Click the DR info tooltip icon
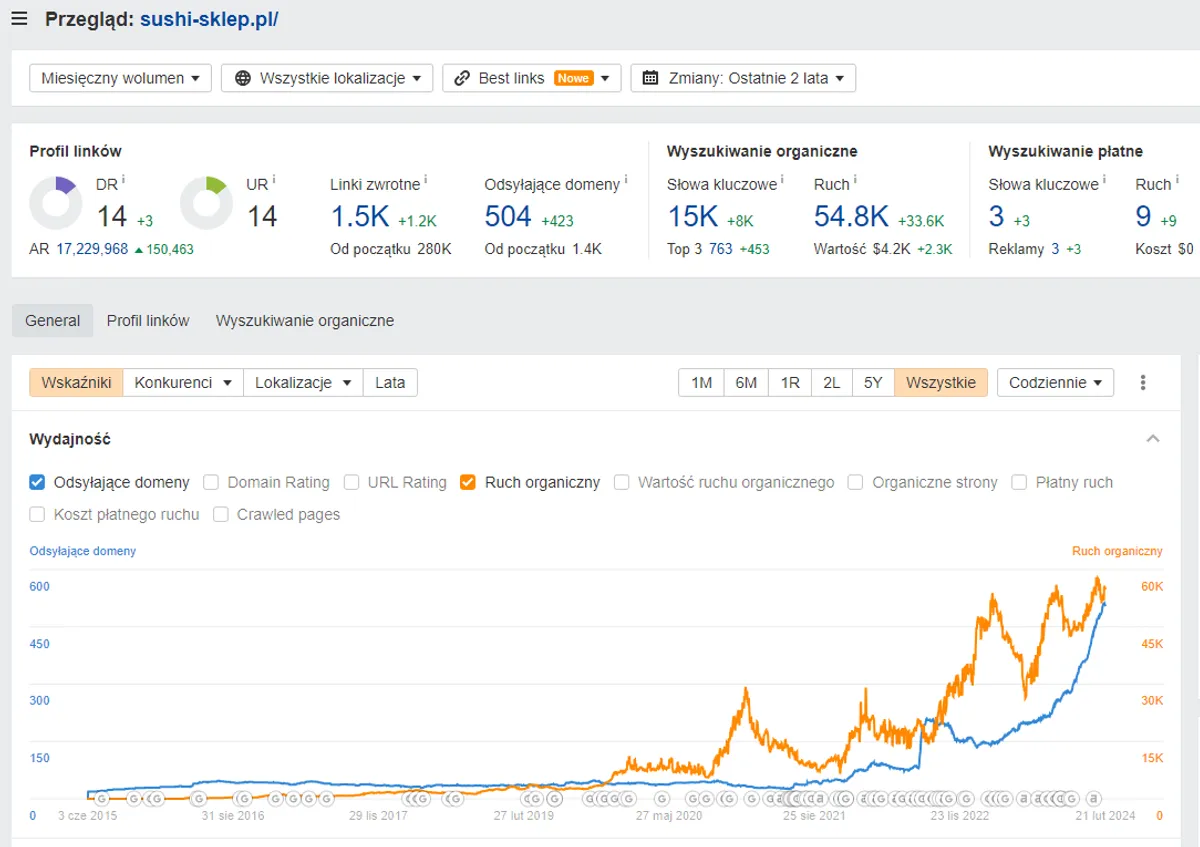This screenshot has width=1200, height=847. [123, 180]
